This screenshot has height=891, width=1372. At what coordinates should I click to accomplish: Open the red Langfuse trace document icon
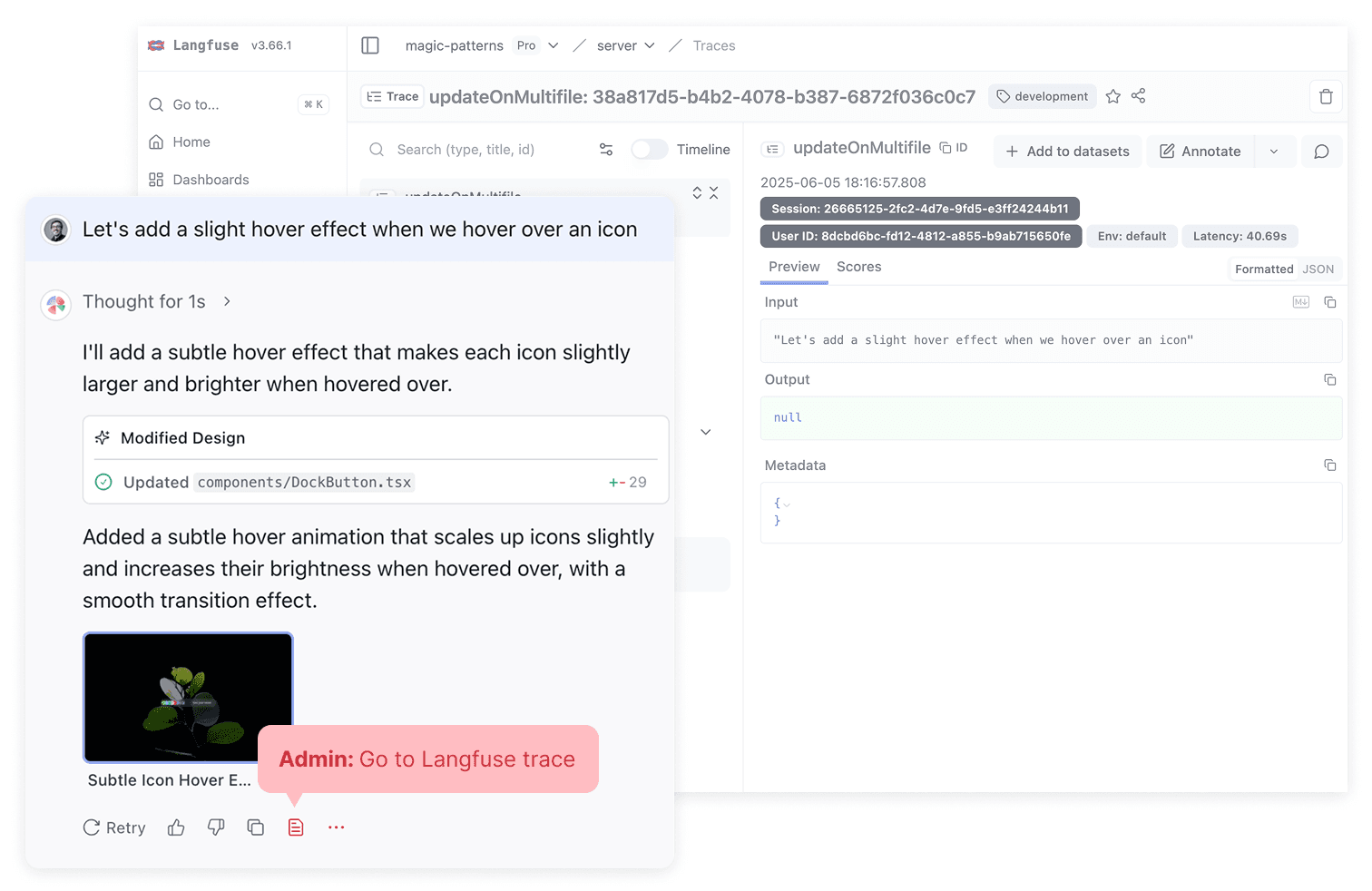(295, 827)
